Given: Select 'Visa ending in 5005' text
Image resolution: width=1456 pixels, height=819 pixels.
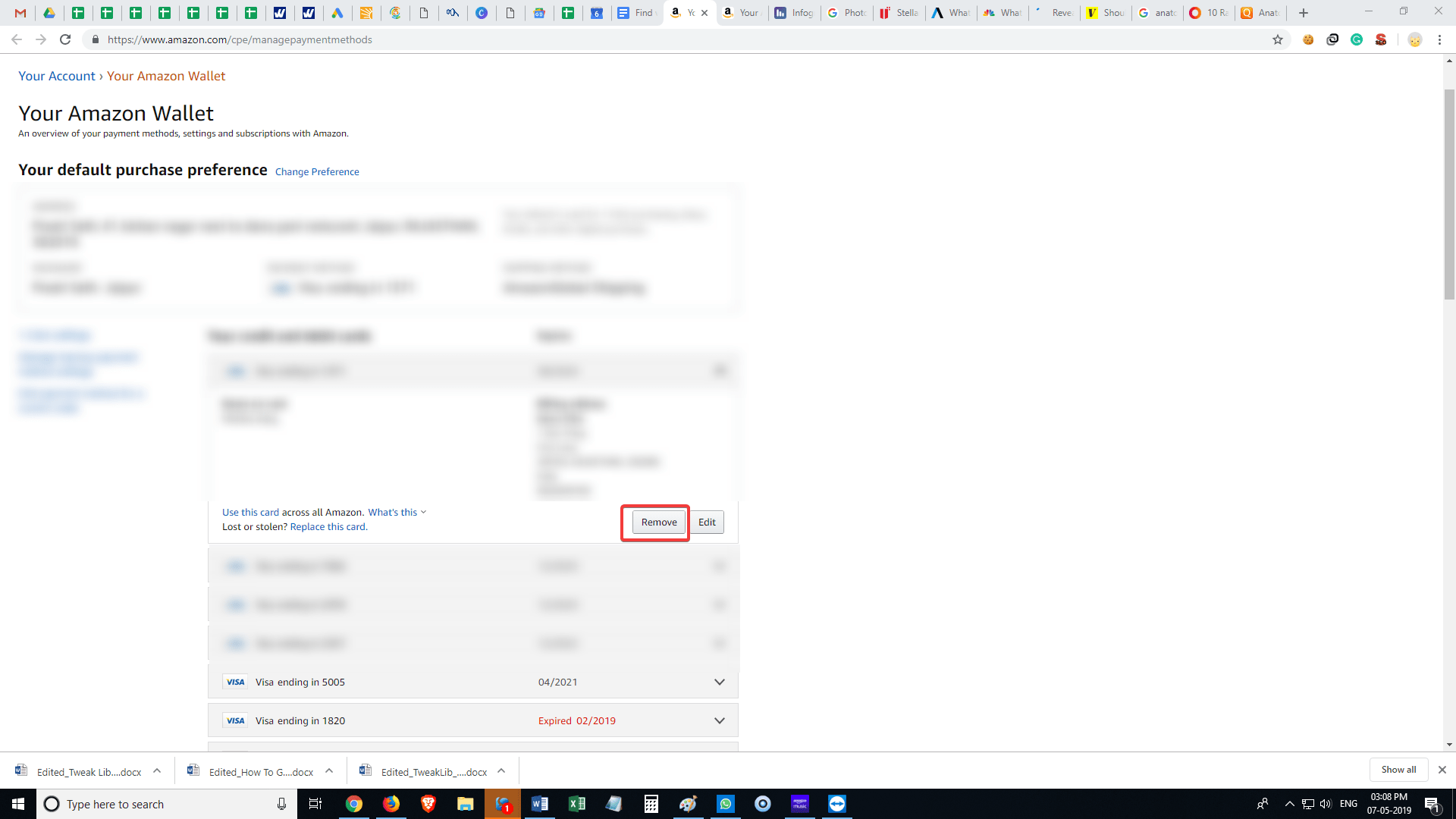Looking at the screenshot, I should (x=300, y=682).
